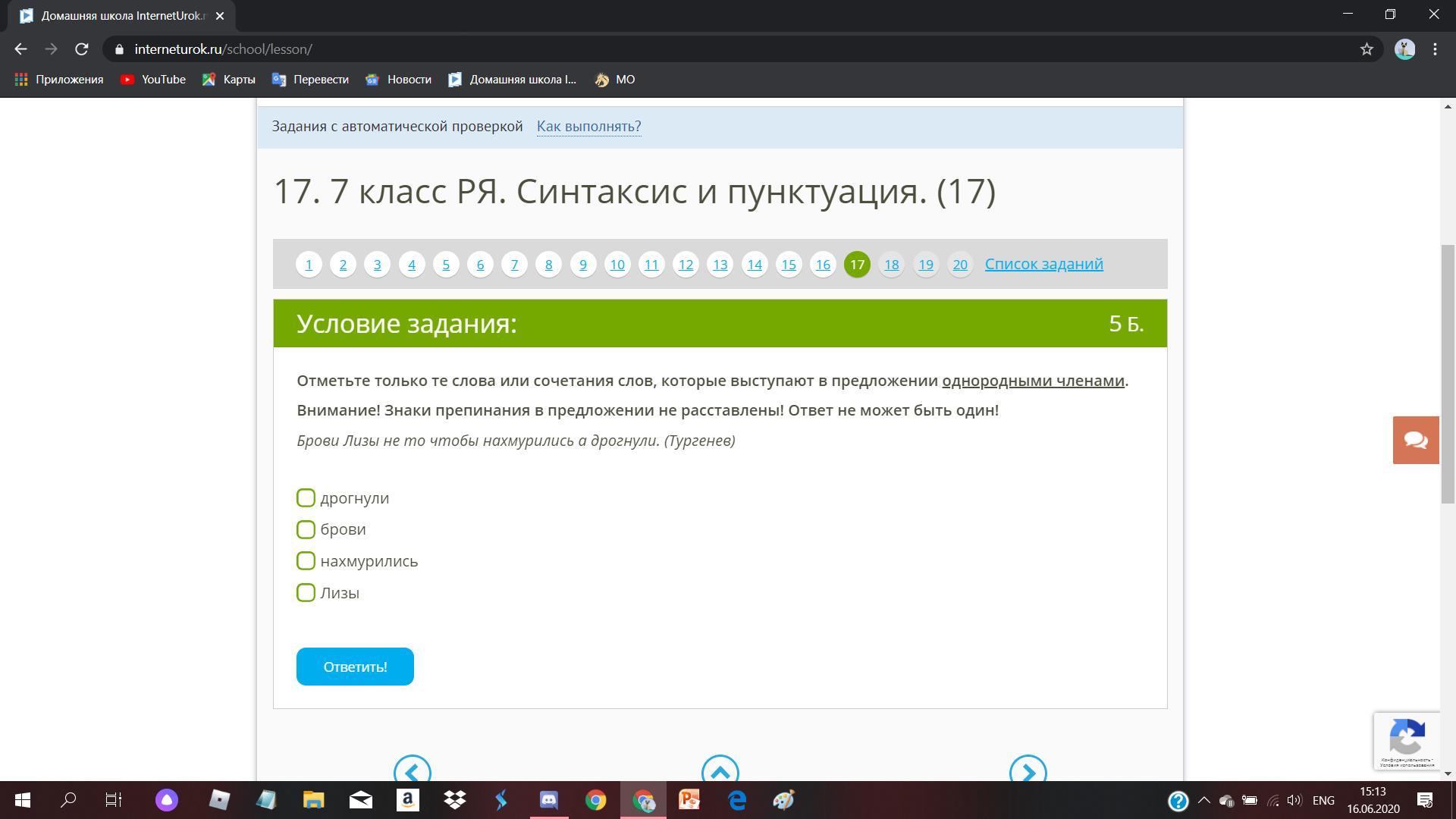Image resolution: width=1456 pixels, height=819 pixels.
Task: Bookmark this page with star icon
Action: [x=1367, y=49]
